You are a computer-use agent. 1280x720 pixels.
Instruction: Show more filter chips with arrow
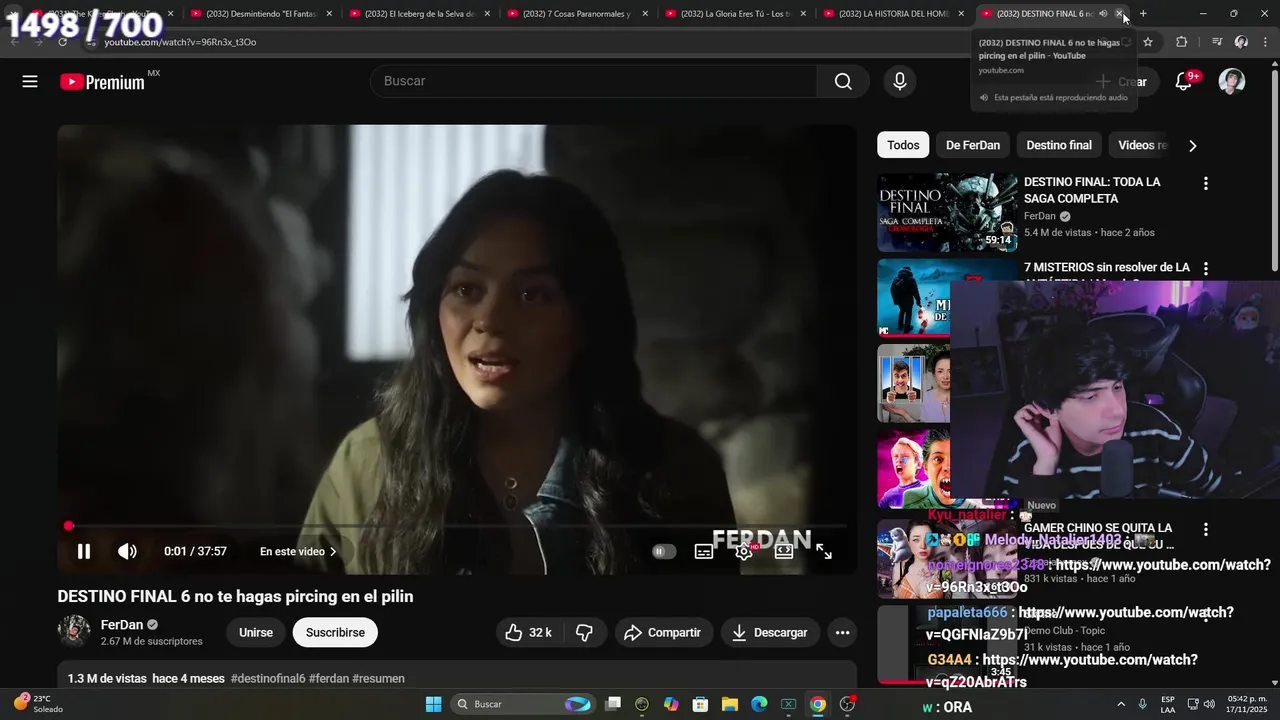tap(1192, 146)
